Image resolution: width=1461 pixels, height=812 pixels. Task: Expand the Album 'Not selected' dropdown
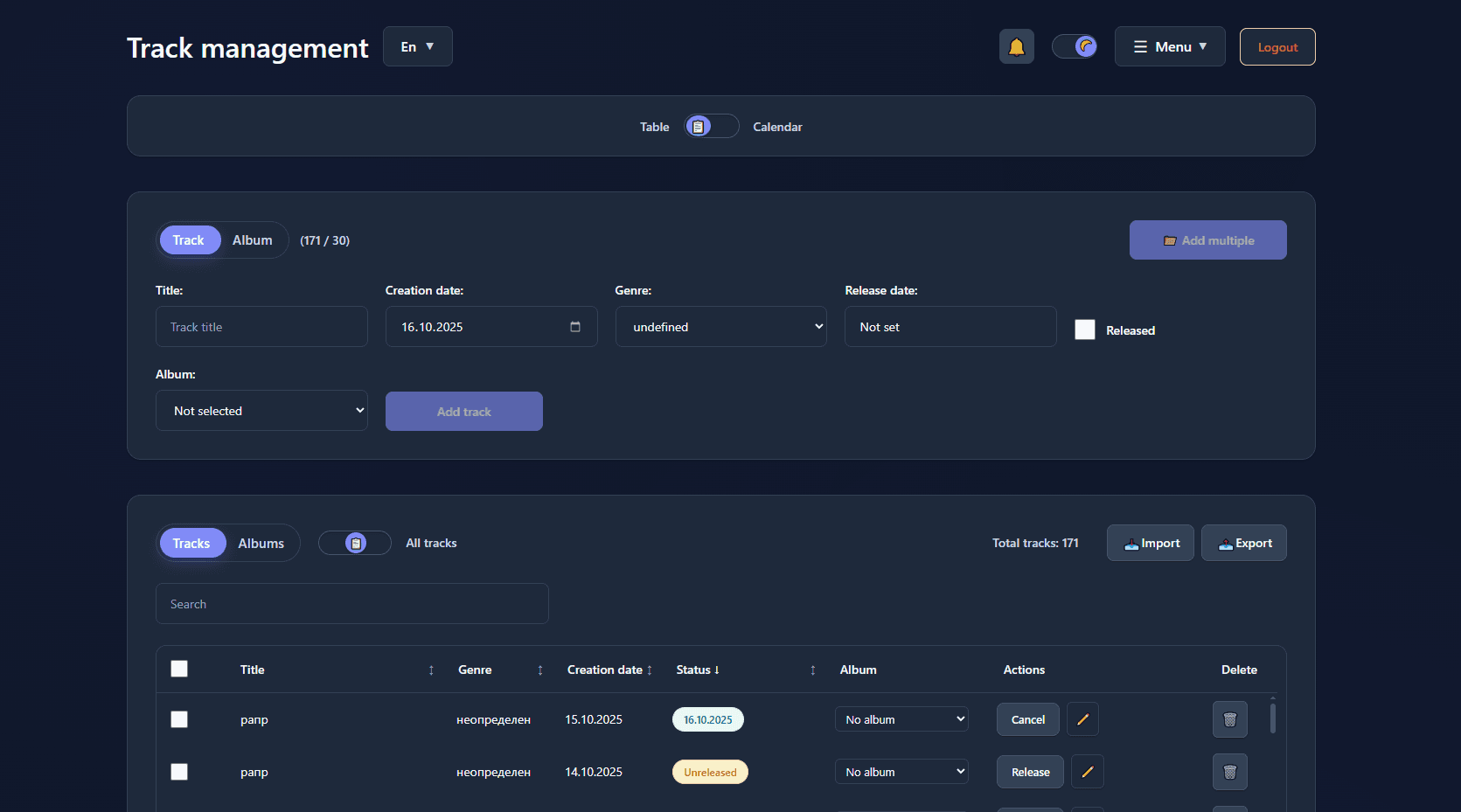click(x=261, y=411)
